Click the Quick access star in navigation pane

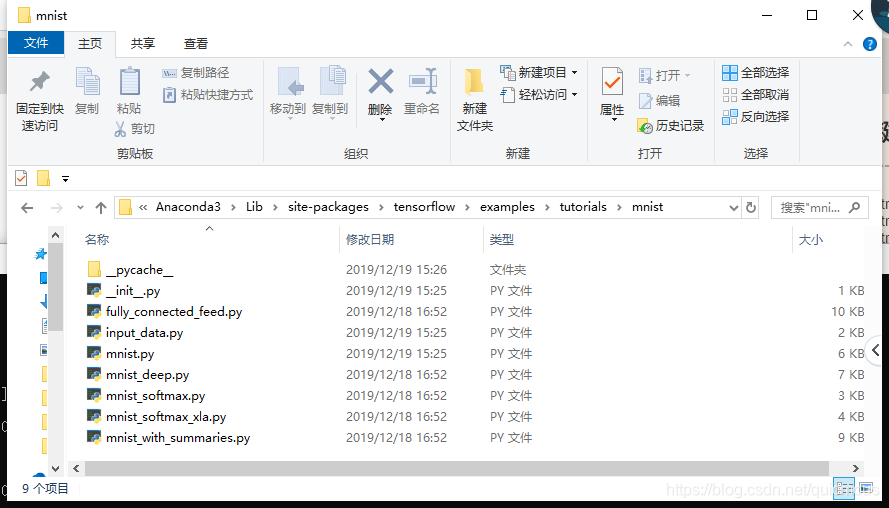coord(40,254)
